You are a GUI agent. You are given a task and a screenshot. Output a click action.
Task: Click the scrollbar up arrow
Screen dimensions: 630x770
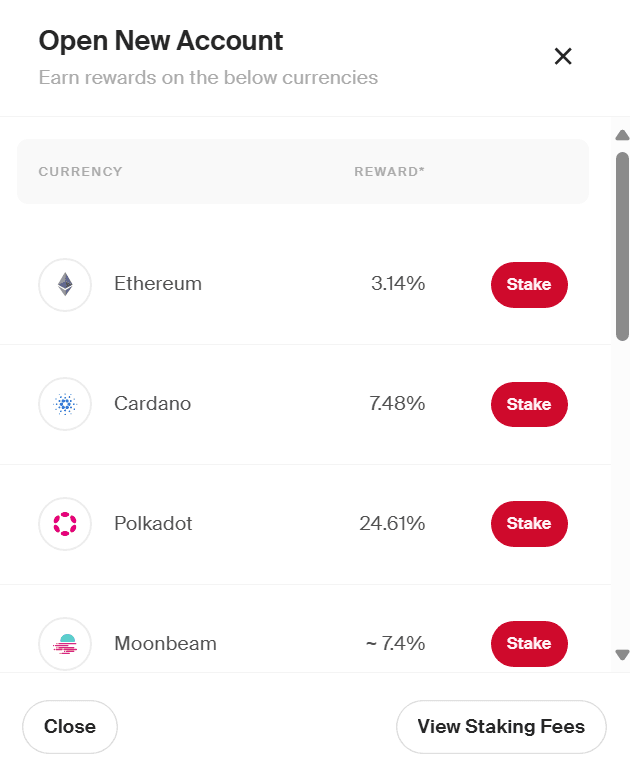tap(622, 135)
